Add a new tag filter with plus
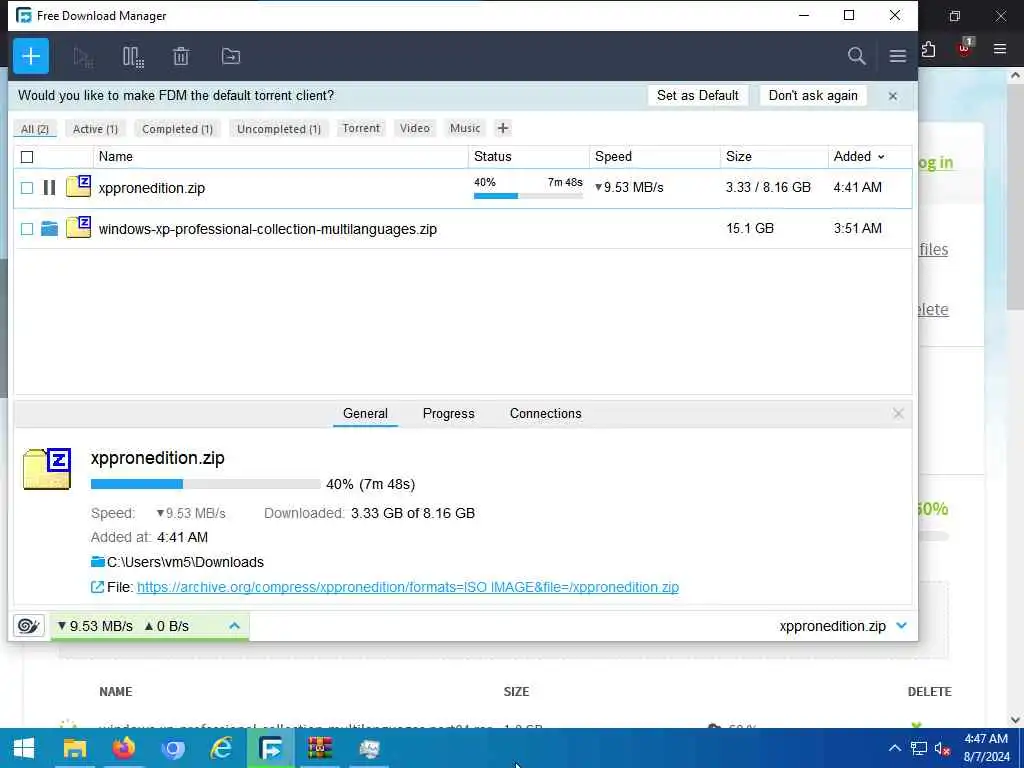Screen dimensions: 1024x768 502,128
